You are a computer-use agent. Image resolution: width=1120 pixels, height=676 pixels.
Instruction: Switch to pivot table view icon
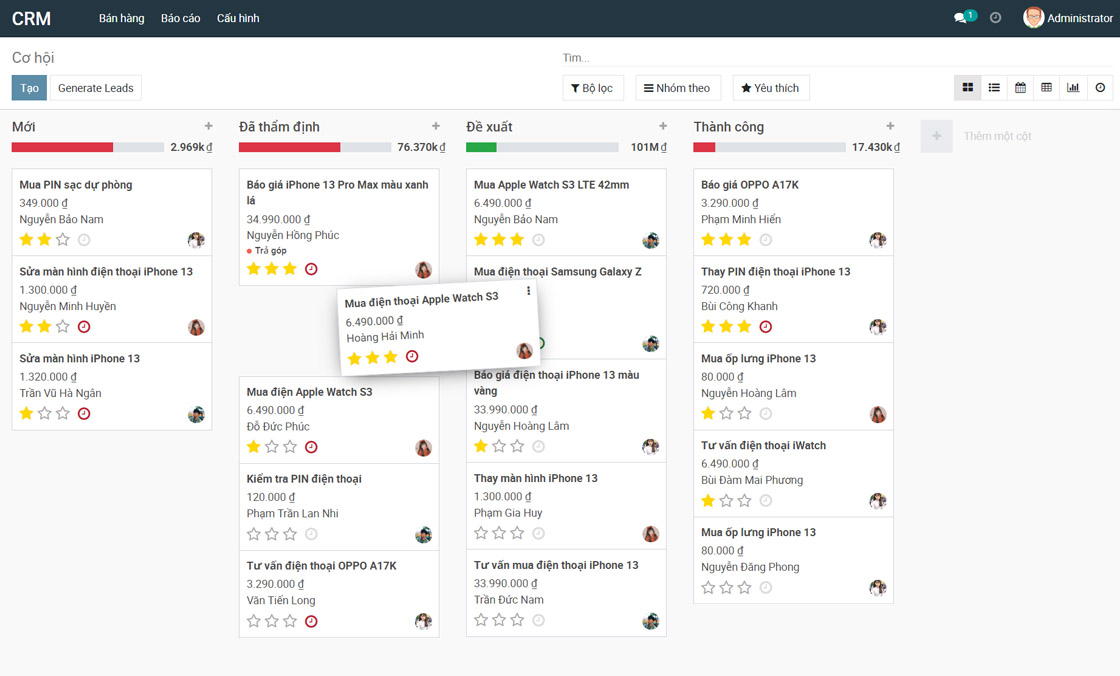[x=1046, y=88]
